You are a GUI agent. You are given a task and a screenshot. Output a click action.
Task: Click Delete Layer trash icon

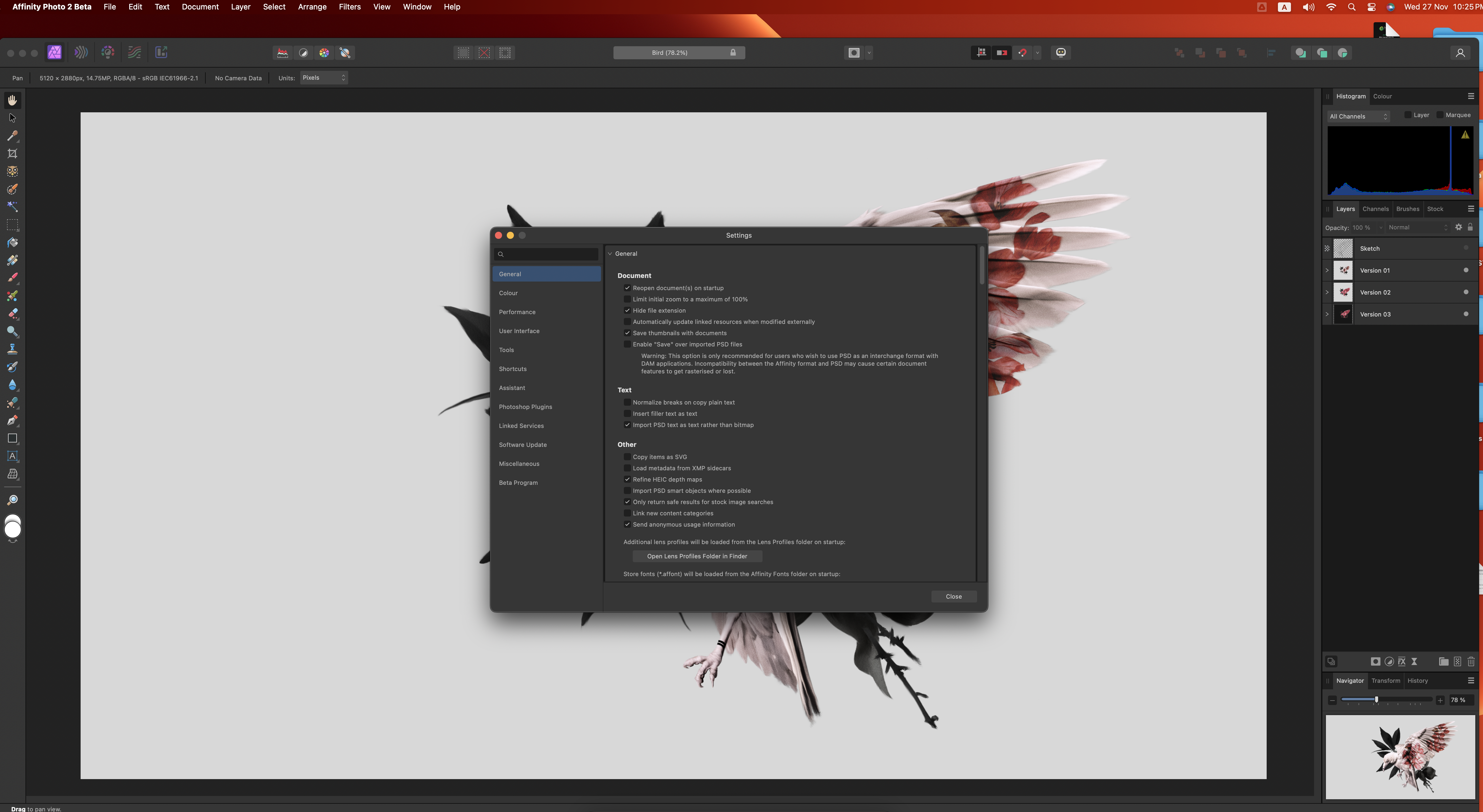coord(1471,661)
